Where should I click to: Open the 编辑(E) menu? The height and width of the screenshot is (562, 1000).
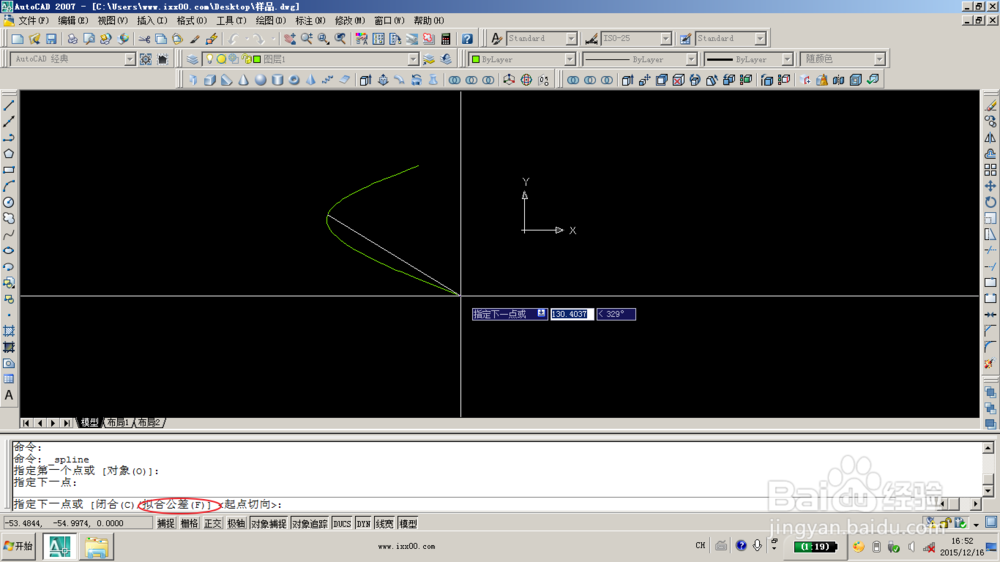point(73,21)
